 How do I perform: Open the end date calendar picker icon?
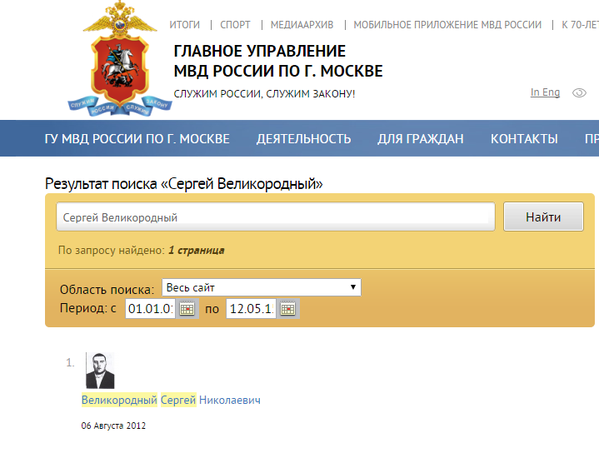click(x=288, y=309)
